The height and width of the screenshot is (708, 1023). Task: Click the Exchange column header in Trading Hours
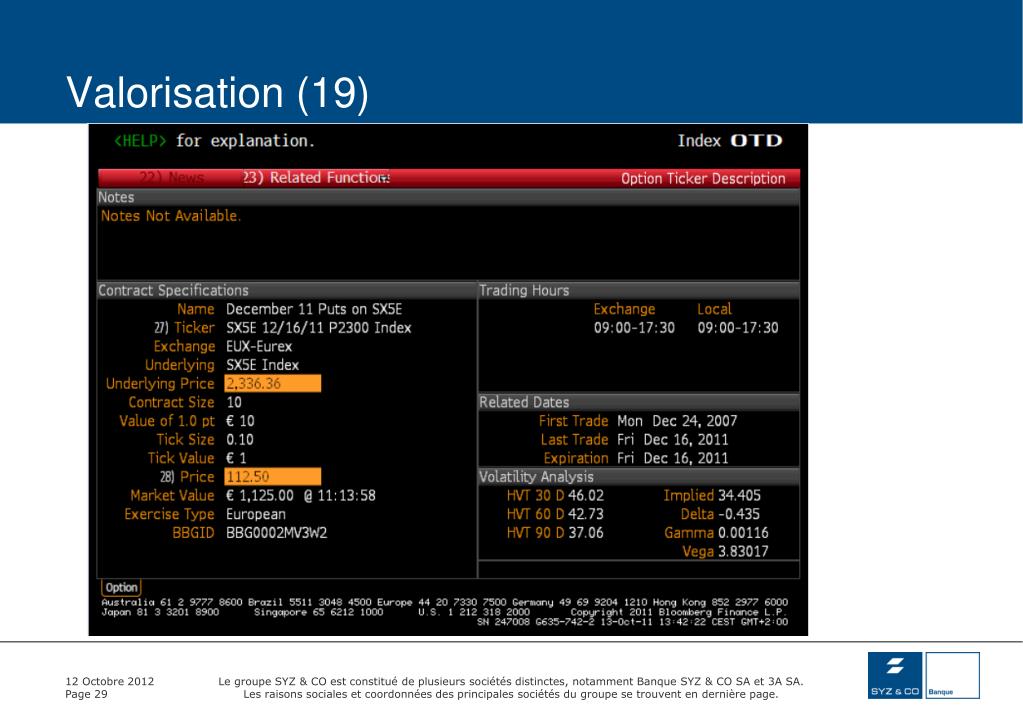click(624, 309)
